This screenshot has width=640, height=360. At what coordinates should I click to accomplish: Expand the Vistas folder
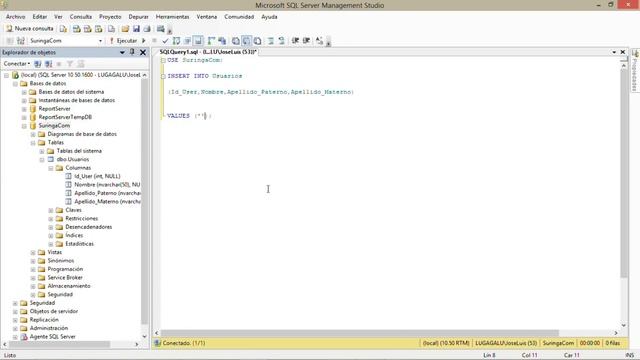33,252
